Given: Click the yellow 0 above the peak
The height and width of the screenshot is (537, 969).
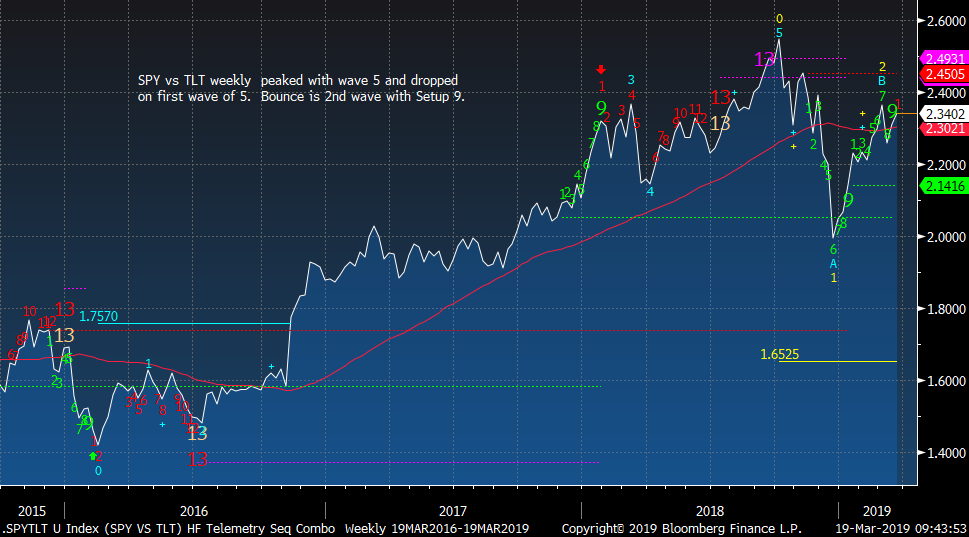Looking at the screenshot, I should [x=779, y=19].
